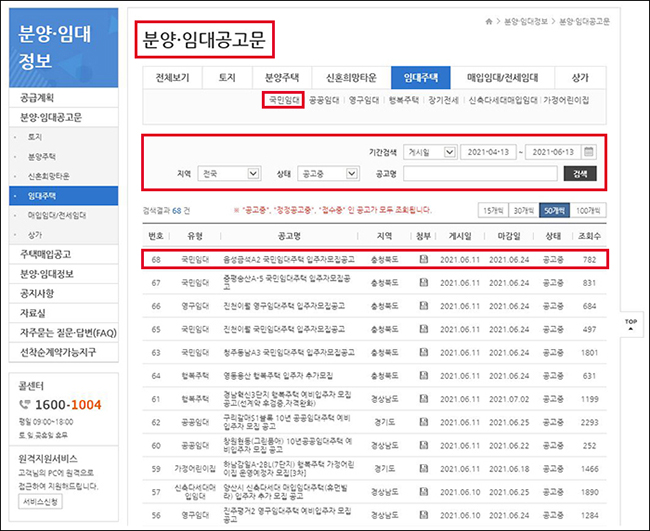Open 분양·임대공고문 in the sidebar
The width and height of the screenshot is (650, 531).
[x=63, y=117]
